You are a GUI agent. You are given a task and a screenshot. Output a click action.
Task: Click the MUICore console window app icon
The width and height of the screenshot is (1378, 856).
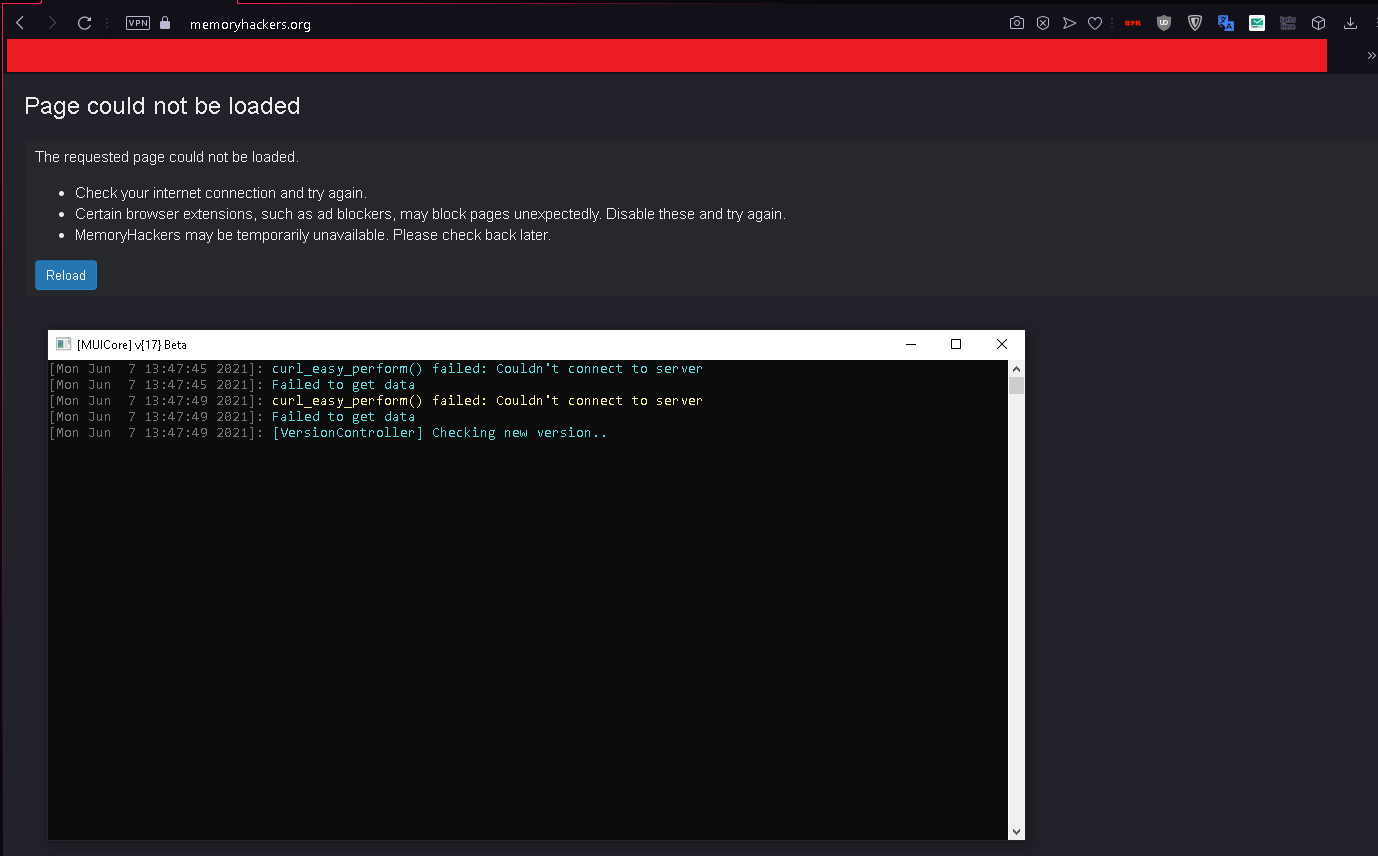pos(63,344)
